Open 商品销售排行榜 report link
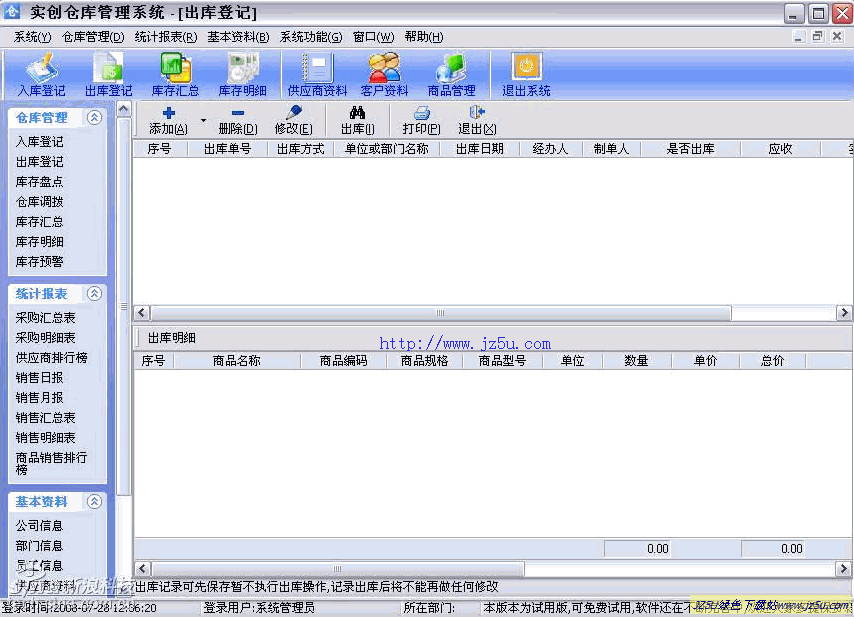Screen dimensions: 854x617 coord(51,463)
